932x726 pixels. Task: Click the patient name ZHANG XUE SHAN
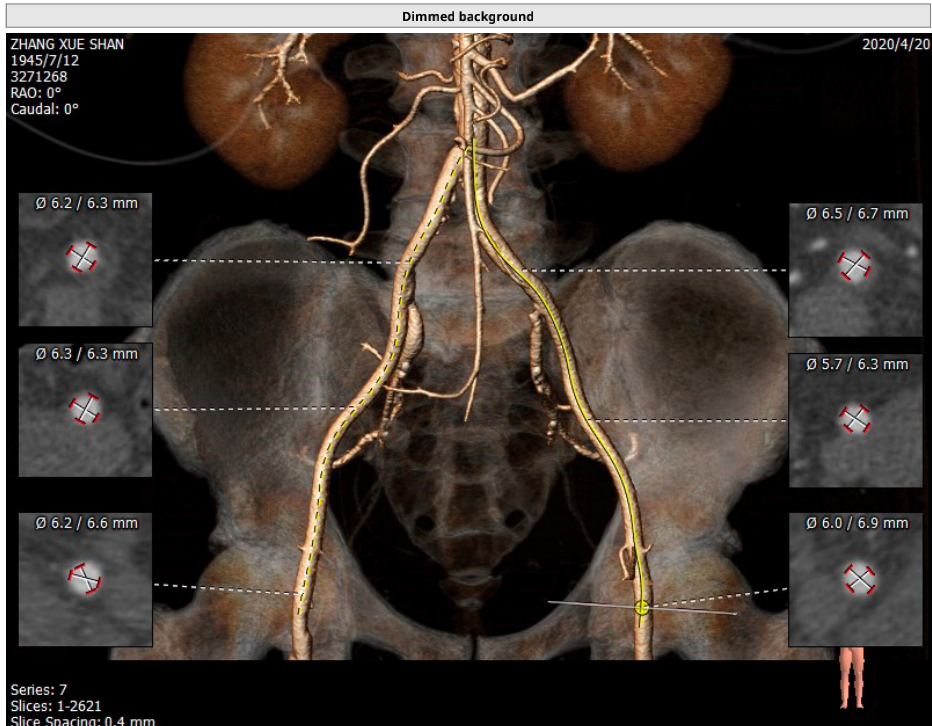pyautogui.click(x=66, y=45)
